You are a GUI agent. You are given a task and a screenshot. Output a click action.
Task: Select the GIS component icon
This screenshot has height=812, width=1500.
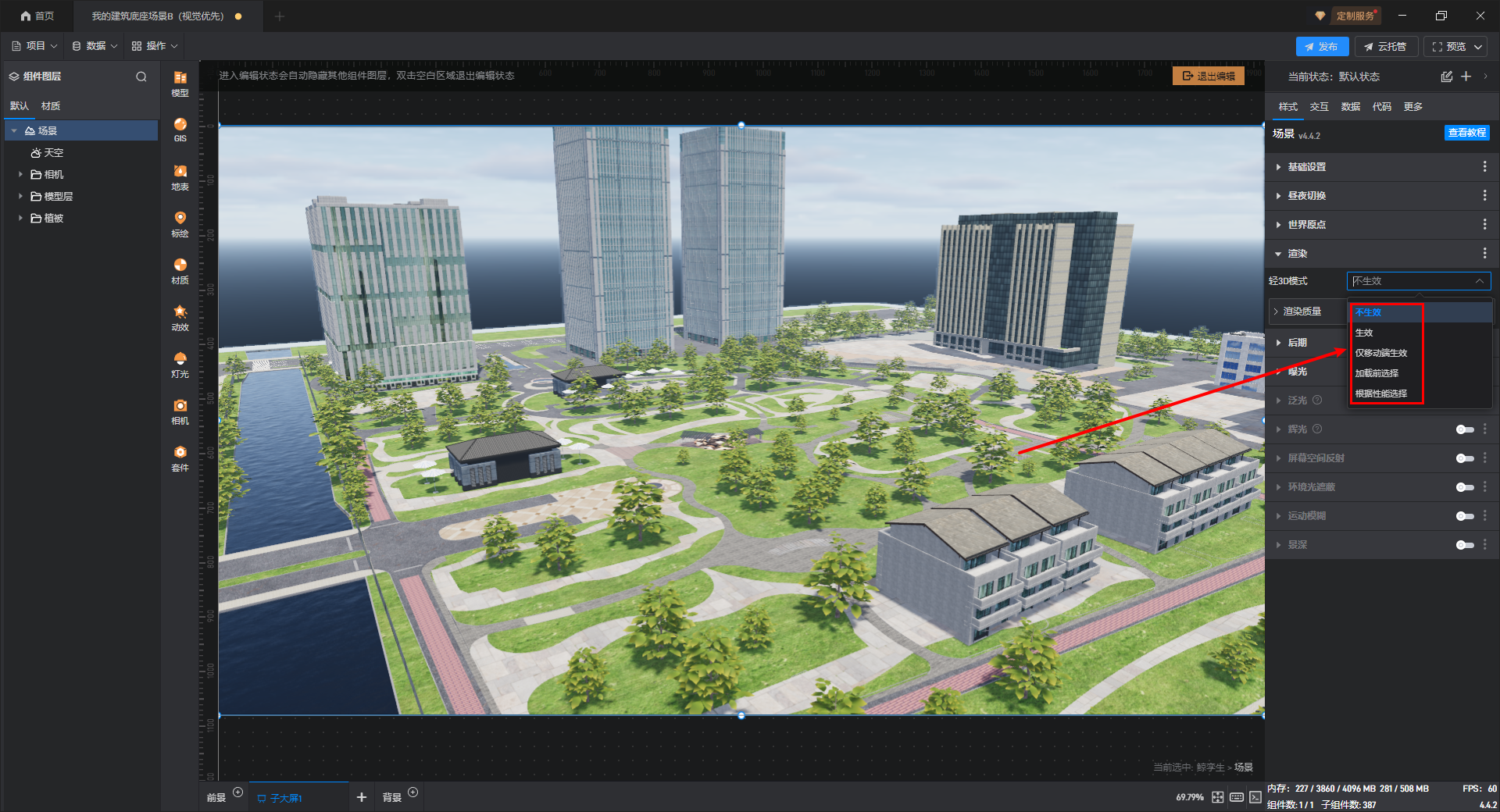(x=180, y=130)
